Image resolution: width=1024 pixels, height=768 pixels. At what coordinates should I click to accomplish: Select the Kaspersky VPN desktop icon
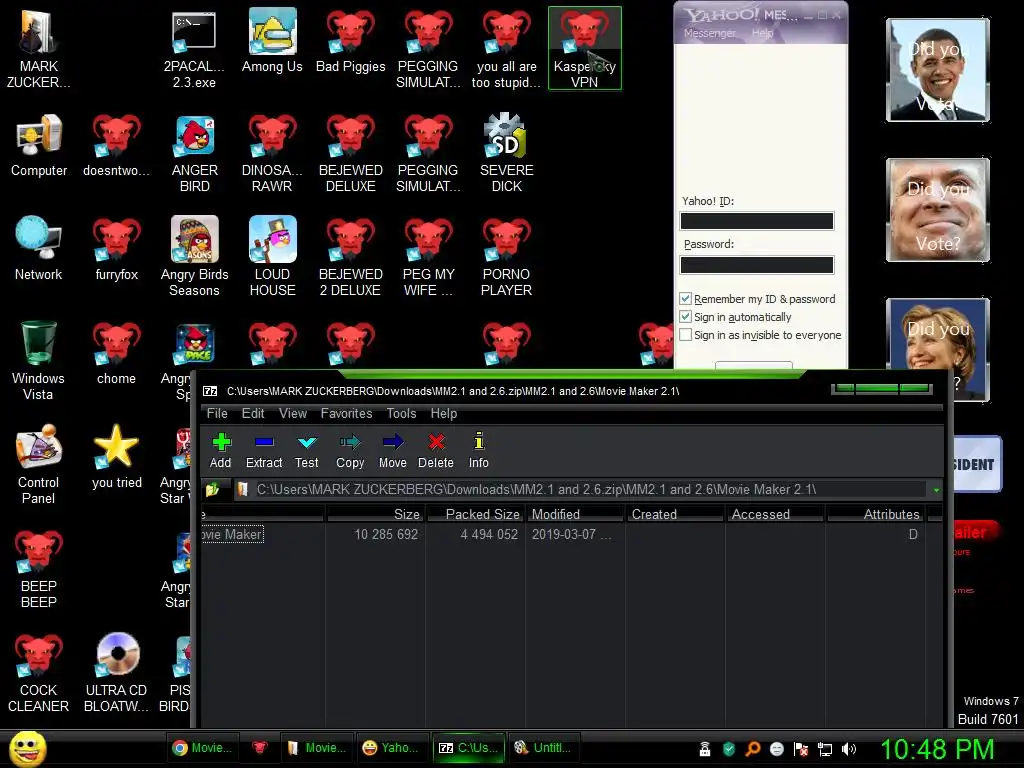coord(584,48)
